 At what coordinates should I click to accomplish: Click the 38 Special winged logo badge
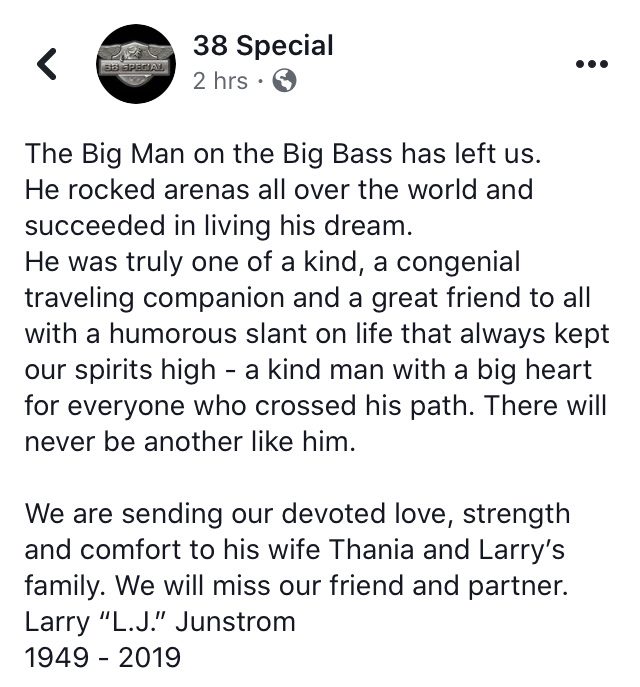[136, 64]
